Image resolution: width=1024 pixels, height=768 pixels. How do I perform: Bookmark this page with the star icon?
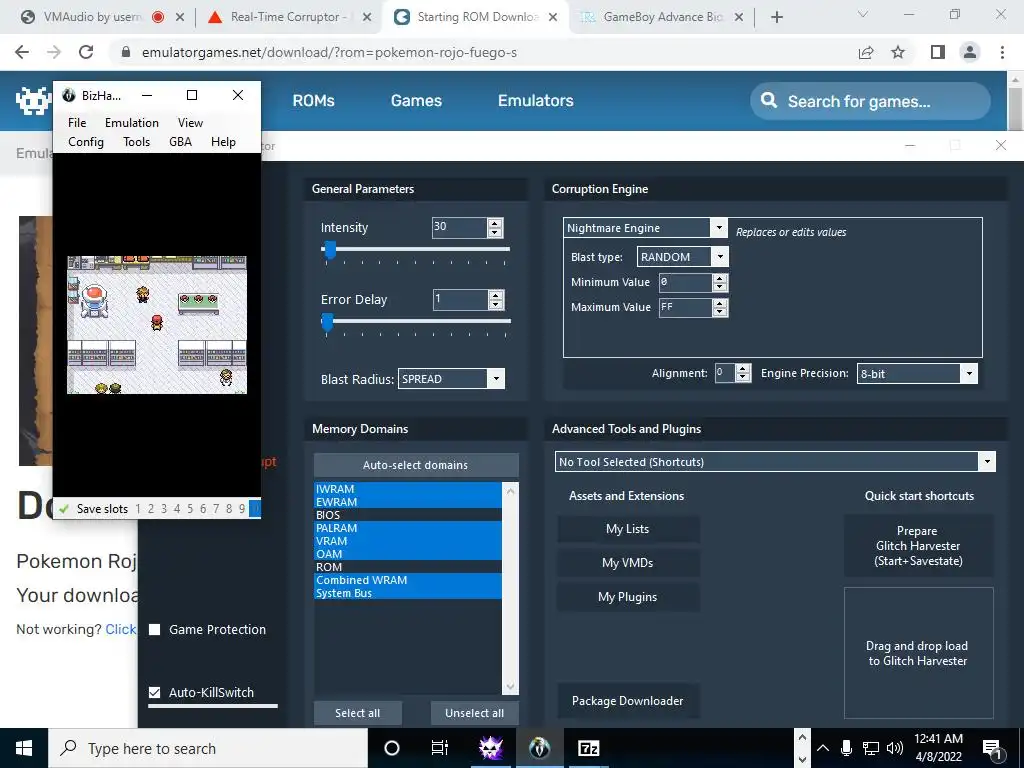point(898,52)
